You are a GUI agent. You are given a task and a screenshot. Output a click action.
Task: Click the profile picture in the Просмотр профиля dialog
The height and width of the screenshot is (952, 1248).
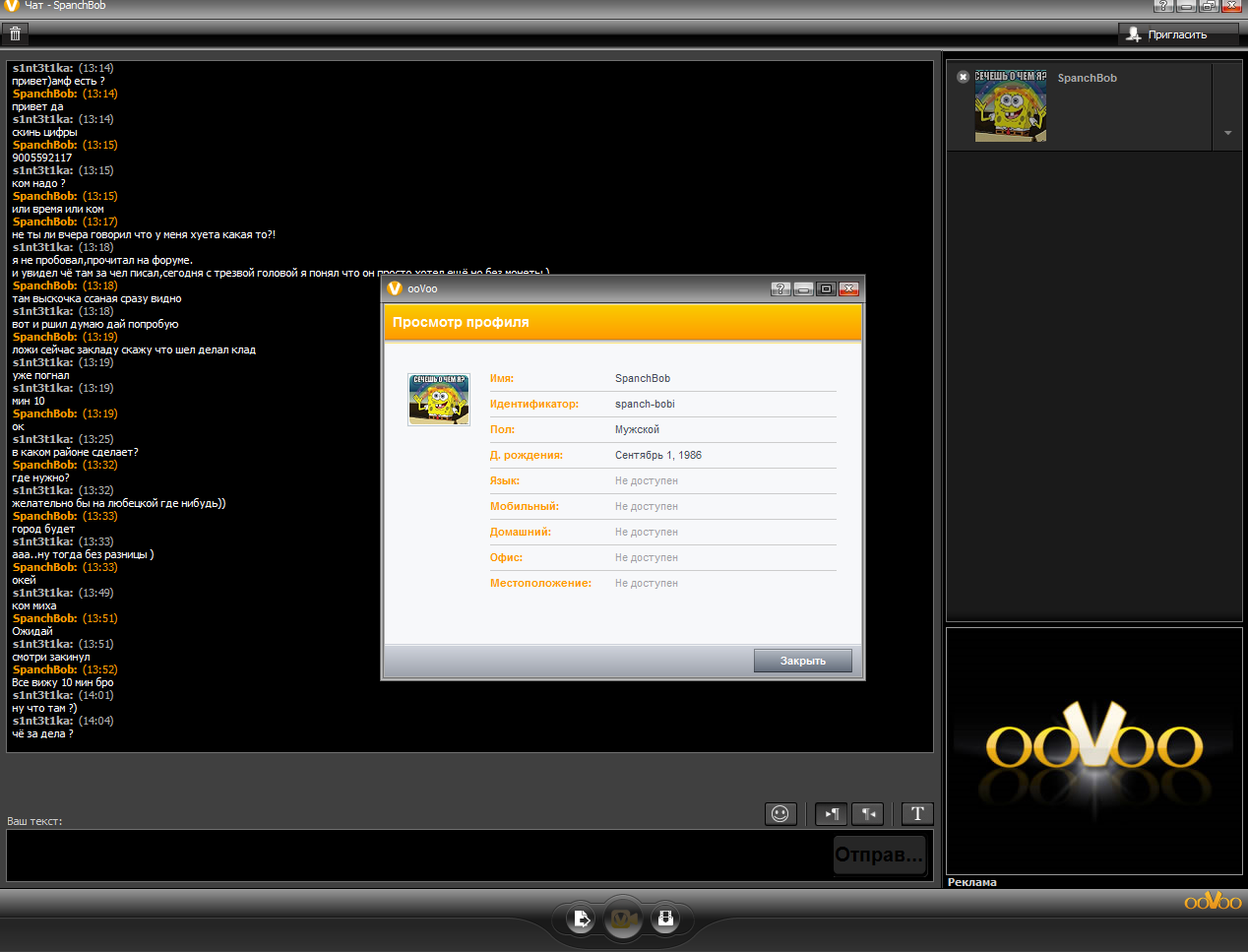(x=439, y=399)
